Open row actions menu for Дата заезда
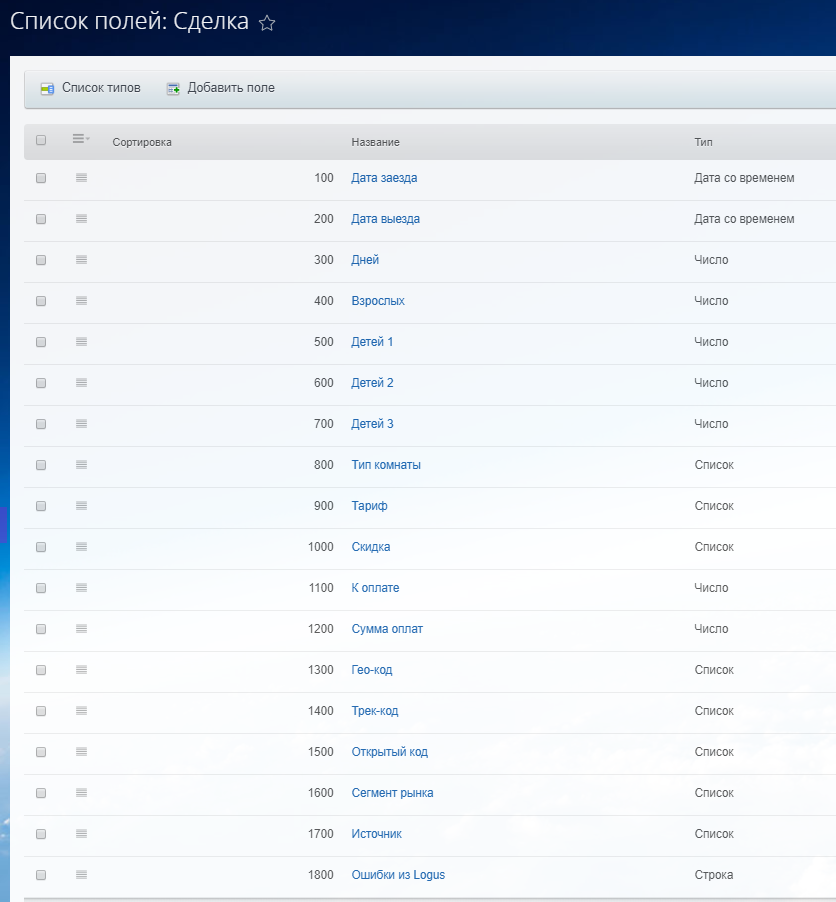Screen dimensions: 836x902 point(81,178)
